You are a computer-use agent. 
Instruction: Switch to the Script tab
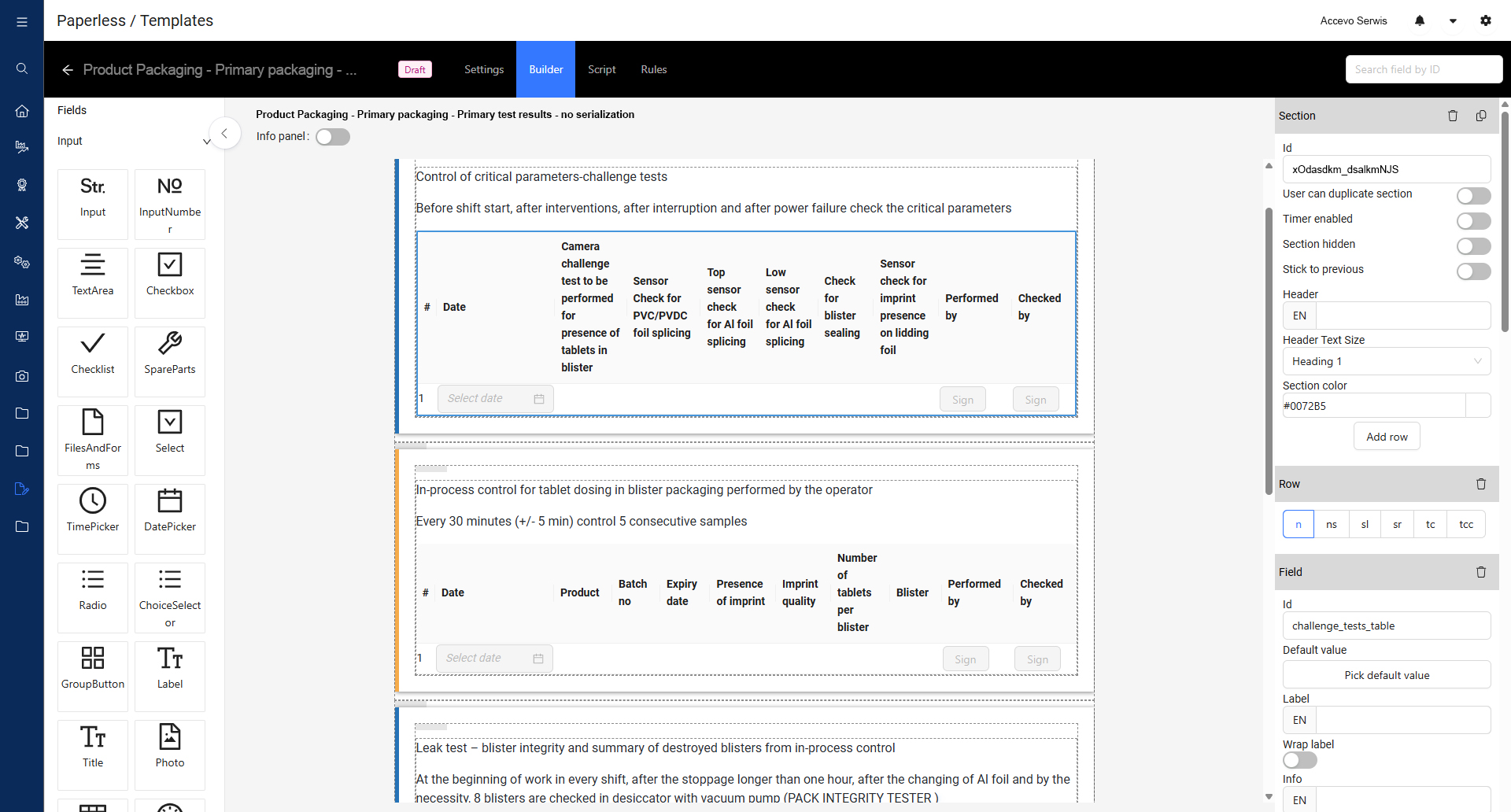[x=602, y=69]
